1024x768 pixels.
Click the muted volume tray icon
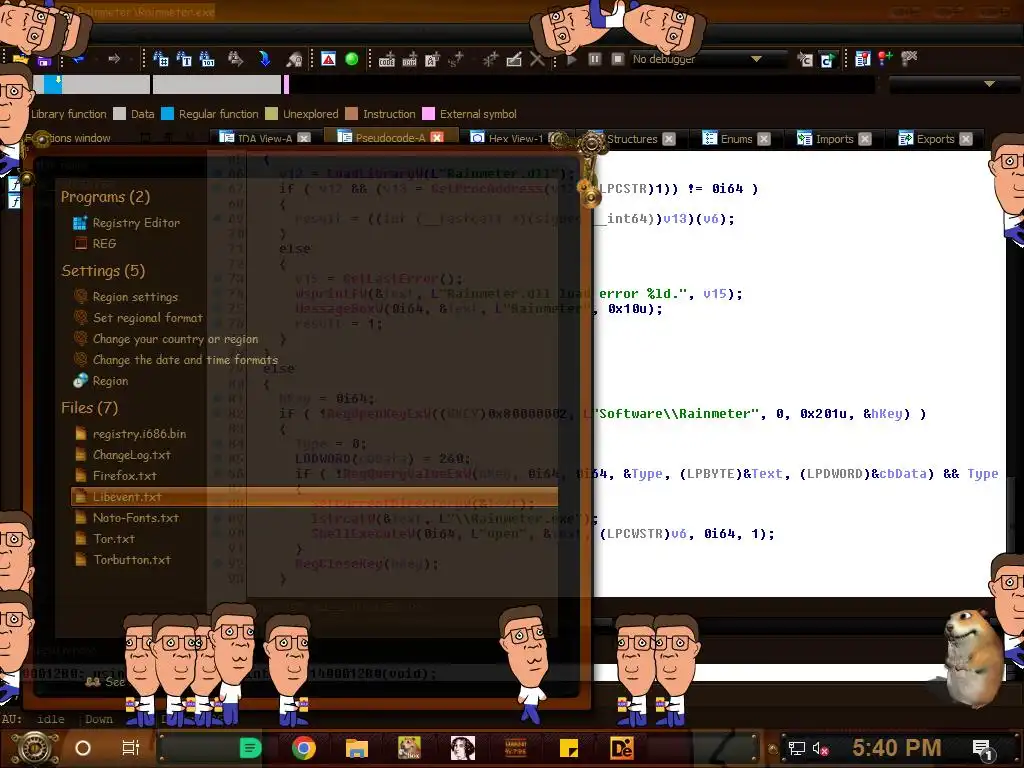pyautogui.click(x=820, y=748)
